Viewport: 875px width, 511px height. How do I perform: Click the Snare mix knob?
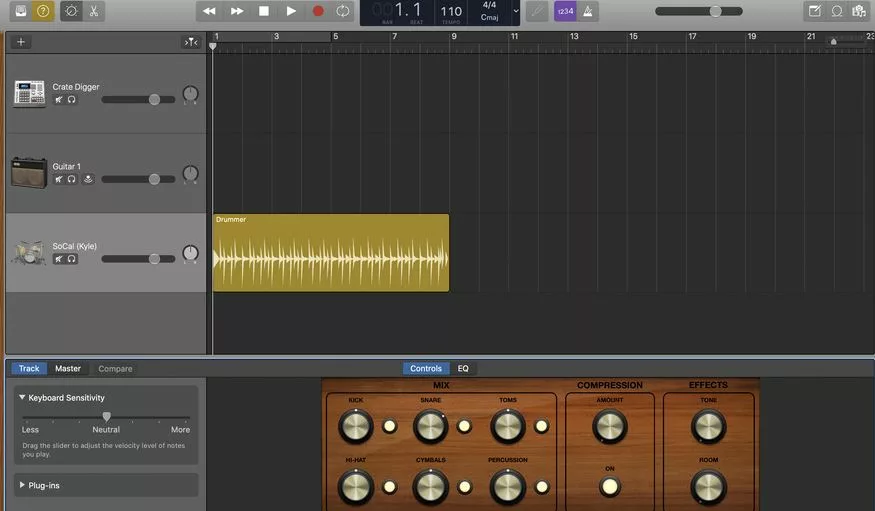coord(430,427)
